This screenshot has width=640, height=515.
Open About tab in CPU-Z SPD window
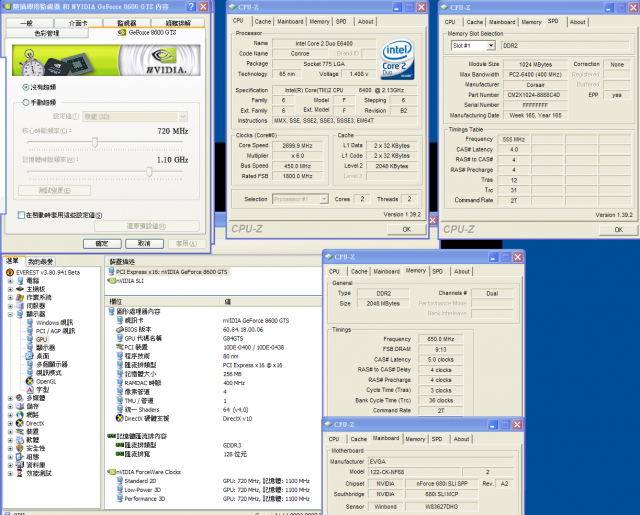pyautogui.click(x=577, y=22)
